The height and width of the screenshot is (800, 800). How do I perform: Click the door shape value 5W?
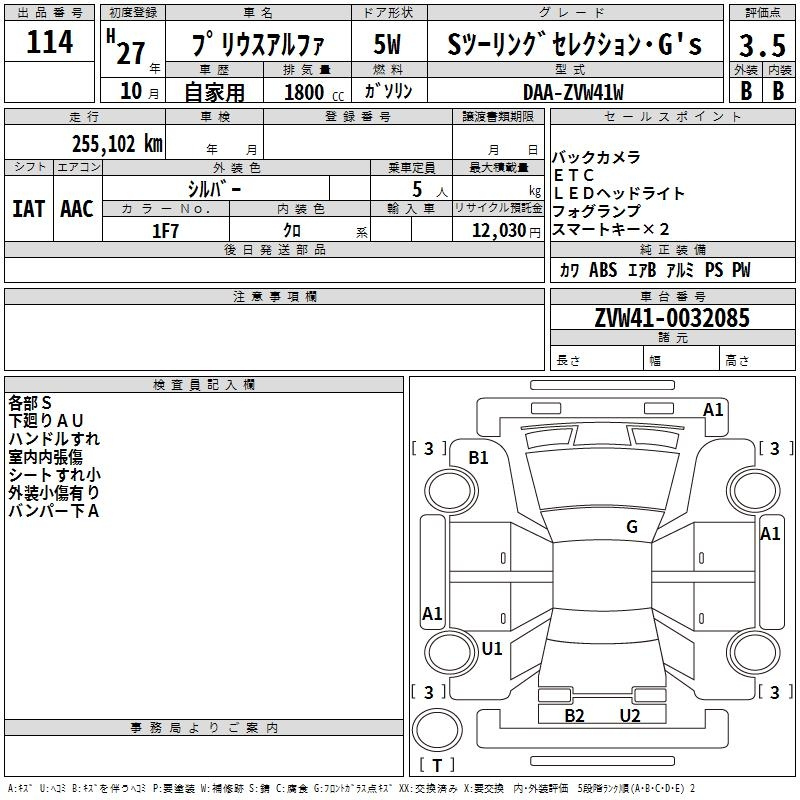click(x=387, y=44)
